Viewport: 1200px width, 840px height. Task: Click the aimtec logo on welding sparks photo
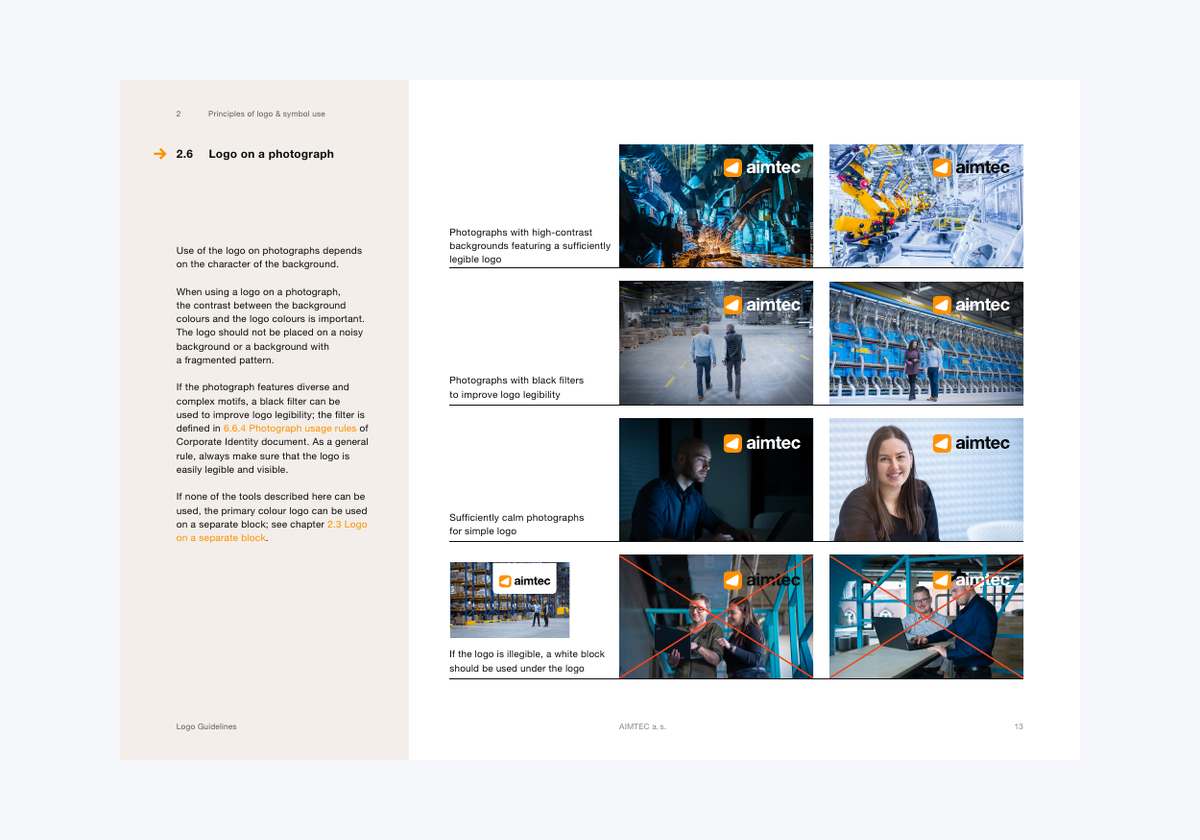coord(762,167)
